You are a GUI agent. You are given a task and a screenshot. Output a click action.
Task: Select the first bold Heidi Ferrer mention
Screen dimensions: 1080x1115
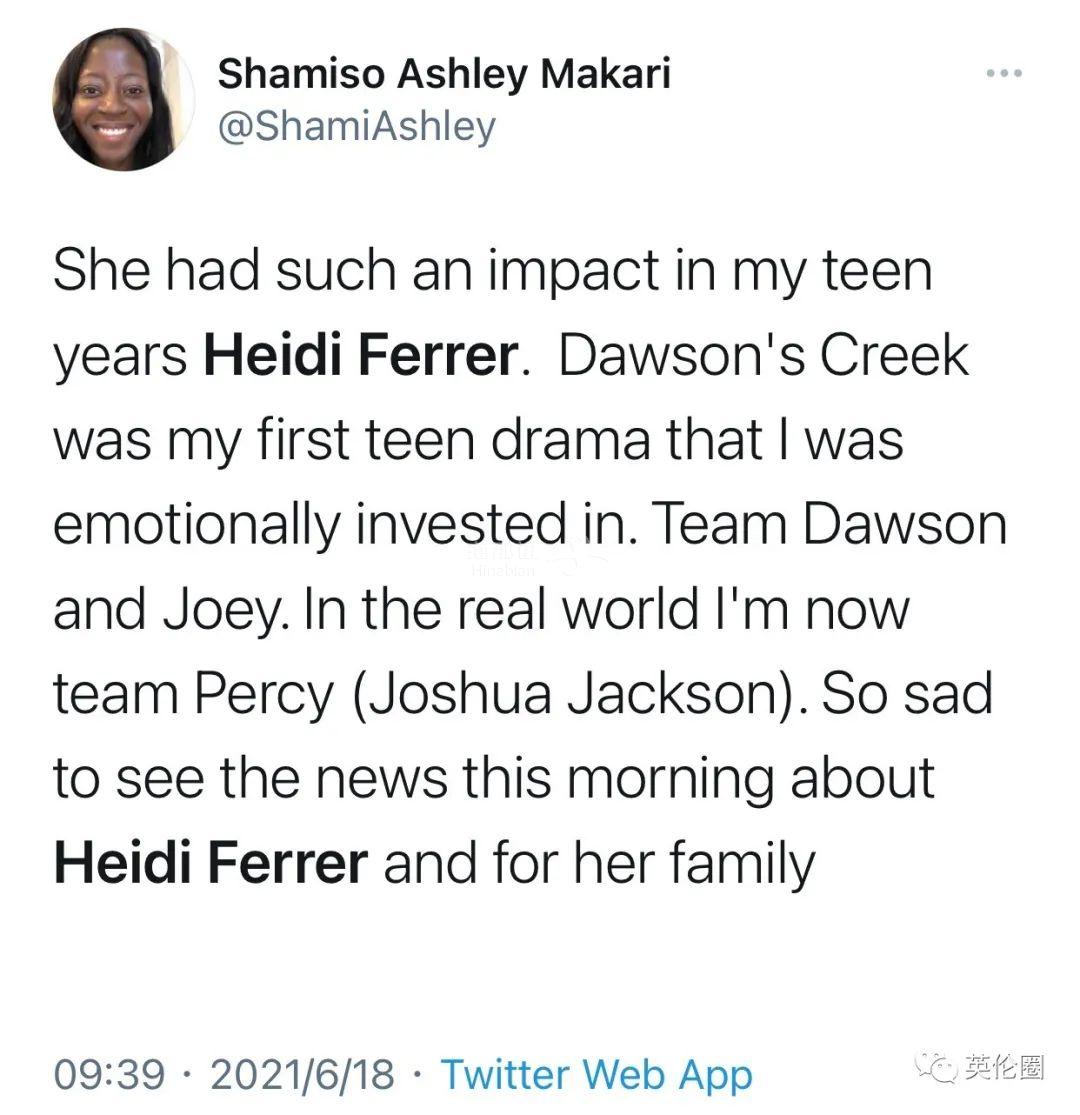pos(361,355)
